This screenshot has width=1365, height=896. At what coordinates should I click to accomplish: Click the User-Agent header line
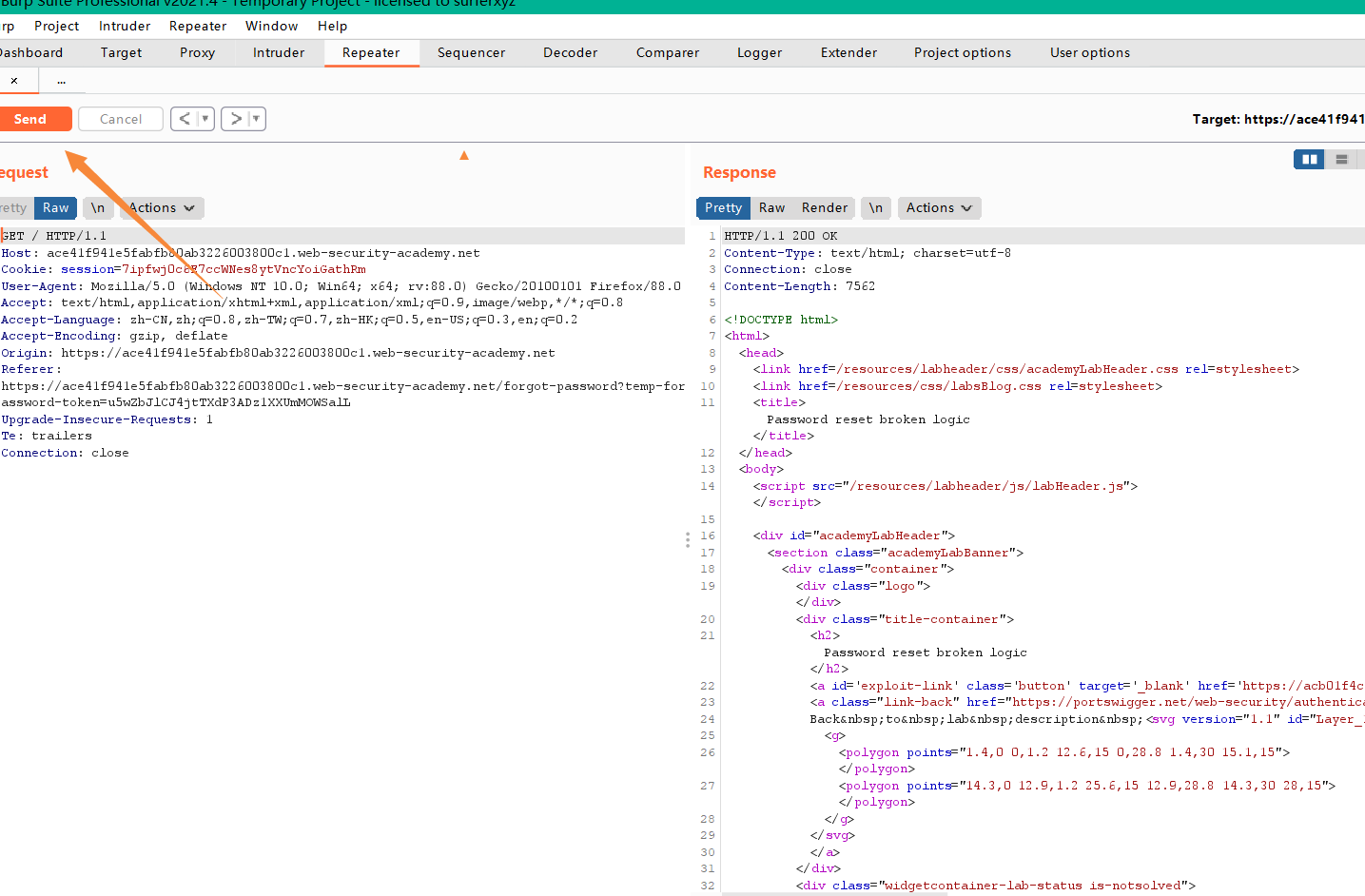341,285
